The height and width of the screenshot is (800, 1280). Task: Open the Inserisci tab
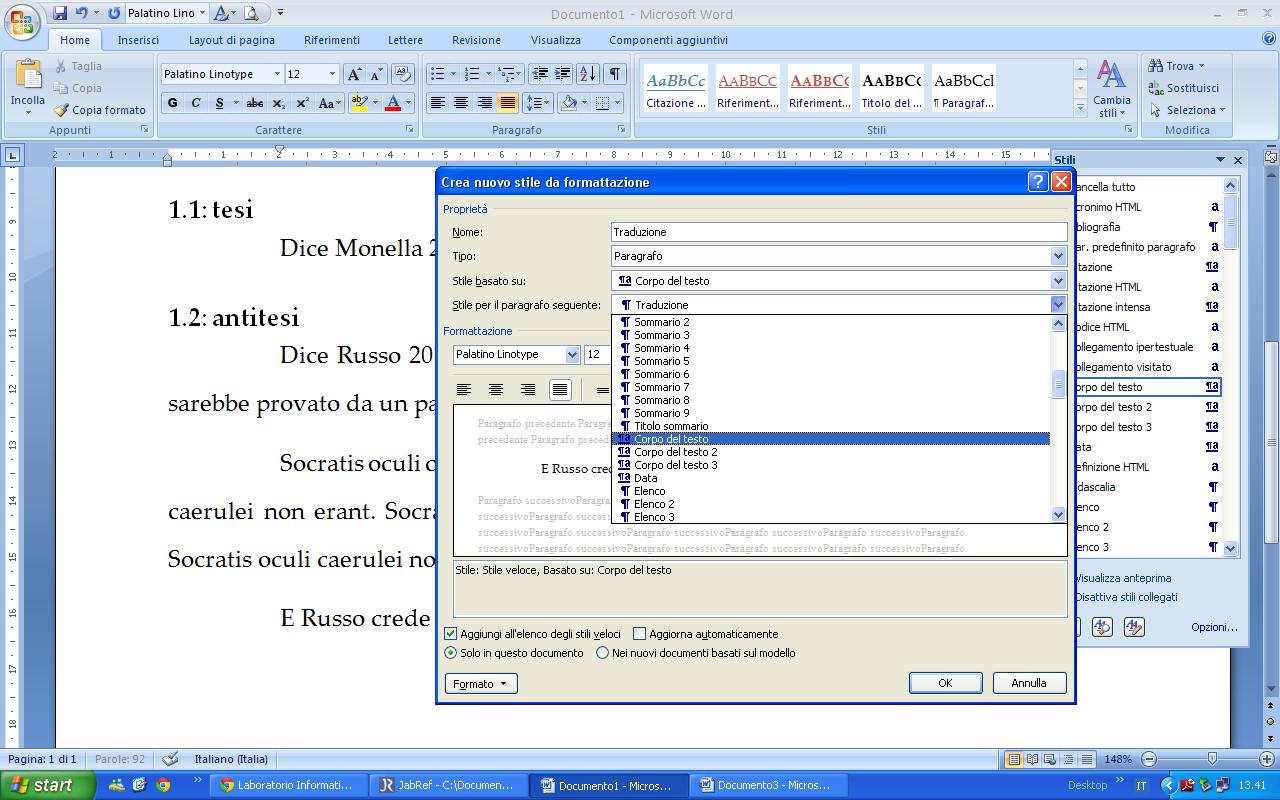[x=138, y=40]
